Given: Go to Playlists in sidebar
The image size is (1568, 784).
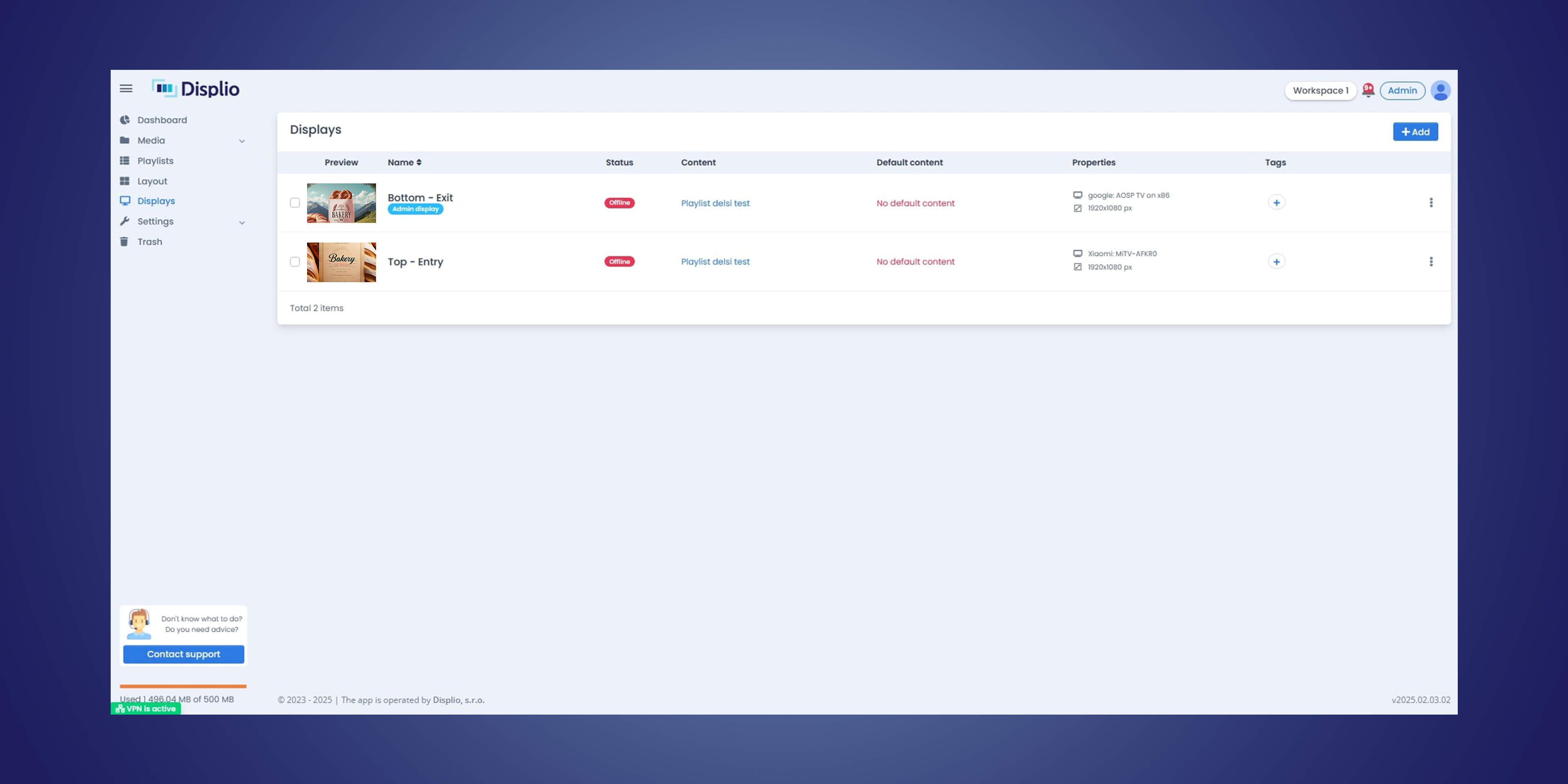Looking at the screenshot, I should [155, 161].
